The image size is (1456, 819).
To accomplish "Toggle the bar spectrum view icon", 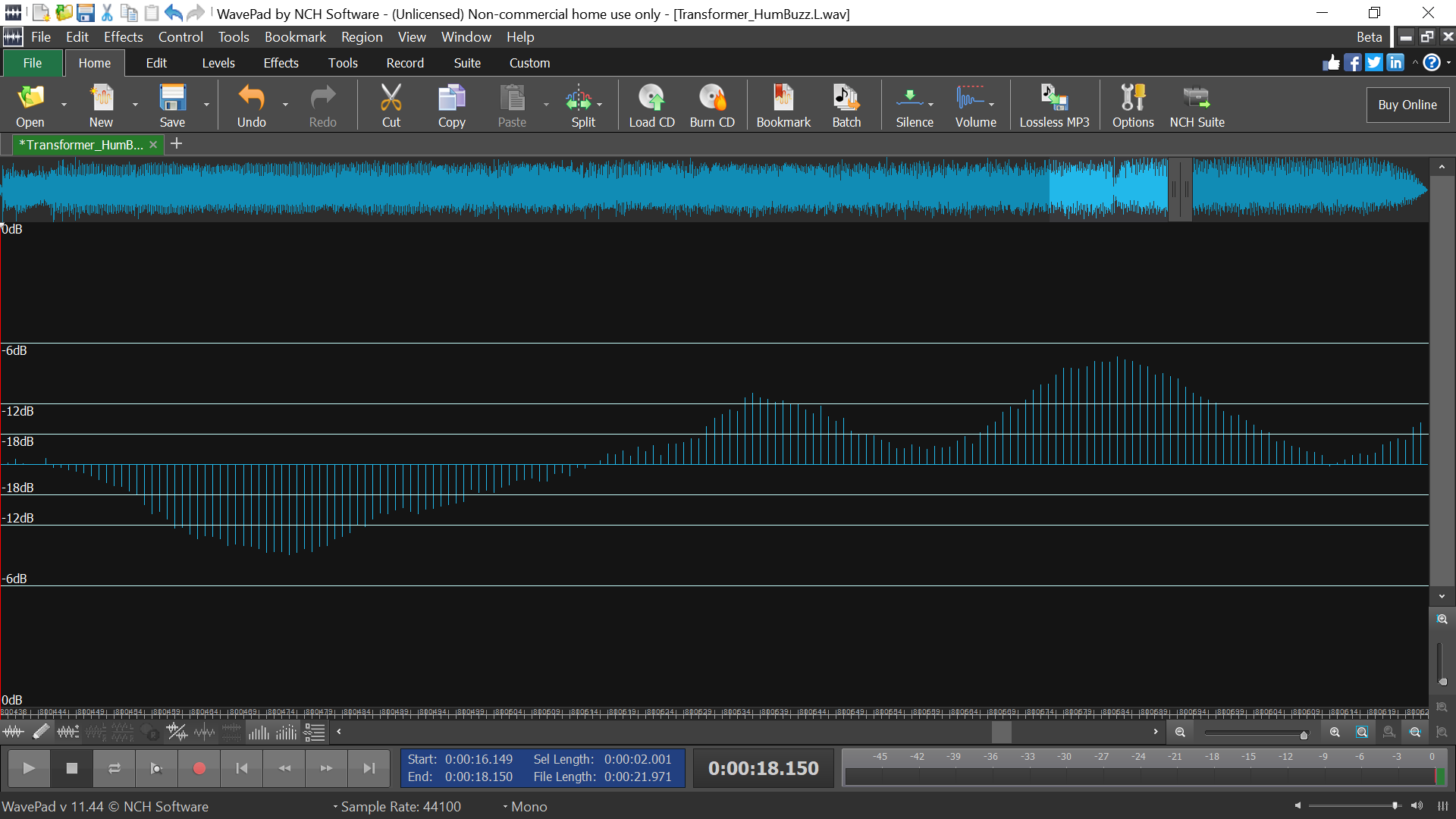I will click(259, 732).
